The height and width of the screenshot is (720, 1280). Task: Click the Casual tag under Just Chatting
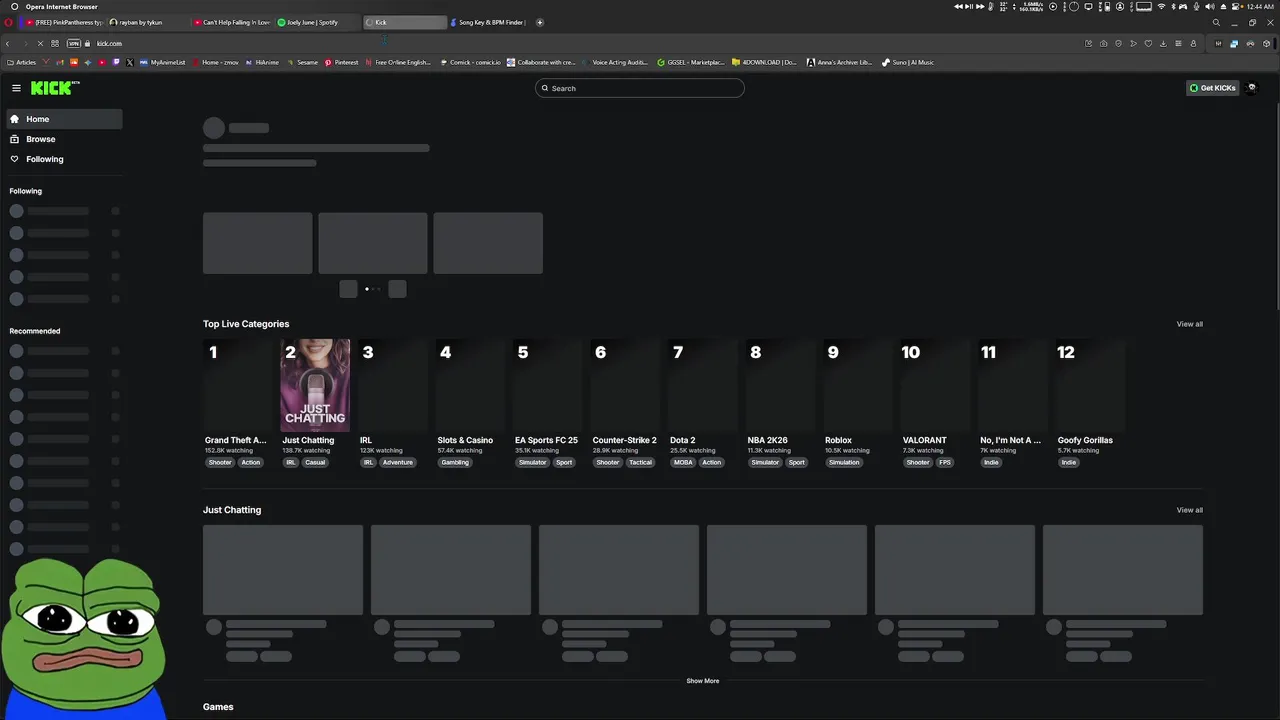point(315,462)
